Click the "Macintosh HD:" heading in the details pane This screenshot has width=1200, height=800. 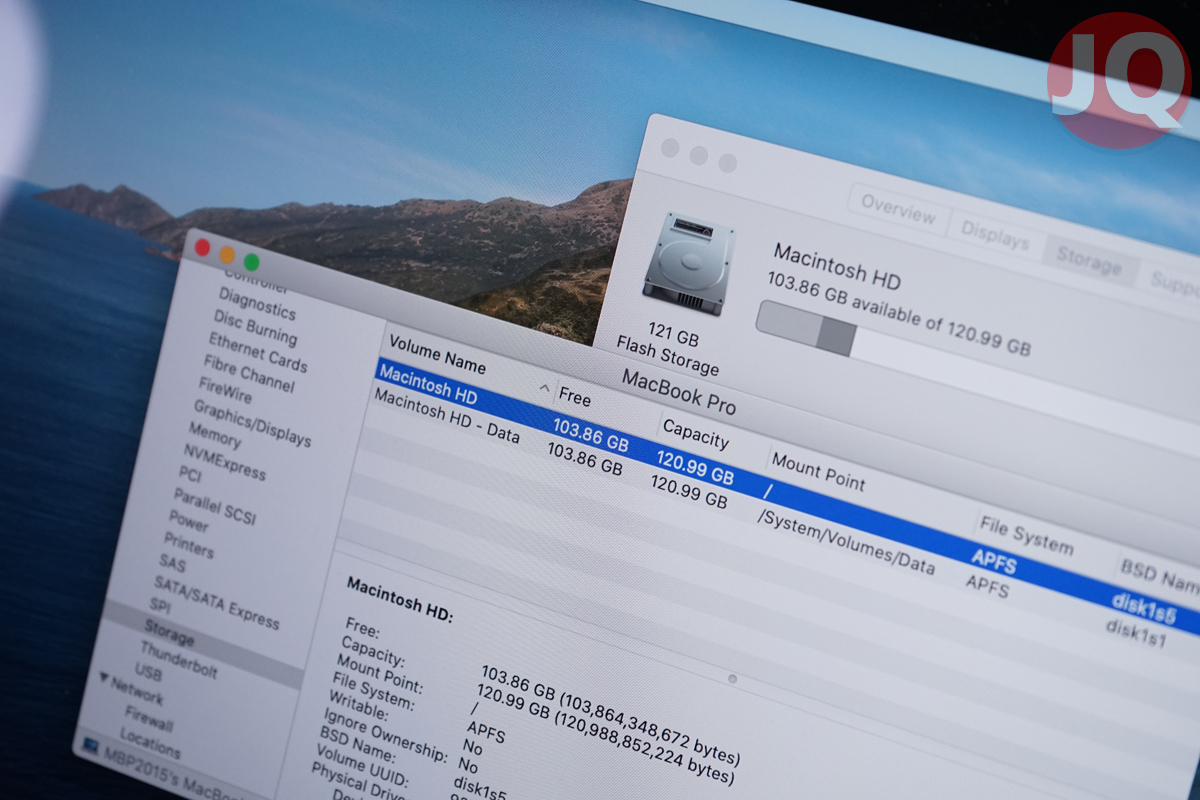click(400, 599)
